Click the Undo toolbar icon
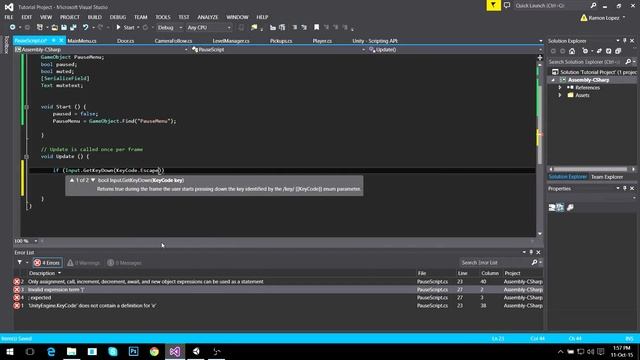 (x=85, y=27)
